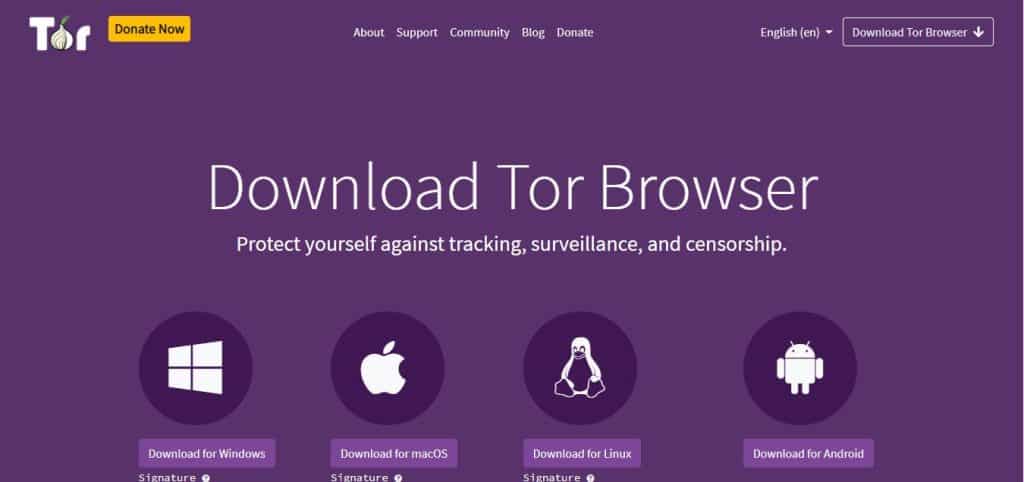Click the Android robot circle icon
This screenshot has height=482, width=1024.
coord(800,368)
